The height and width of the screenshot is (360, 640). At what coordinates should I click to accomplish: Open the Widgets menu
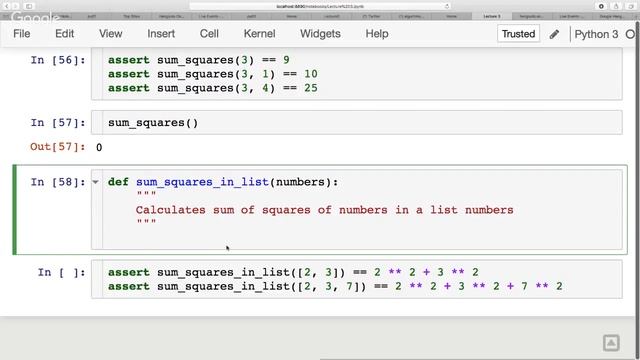click(x=320, y=34)
